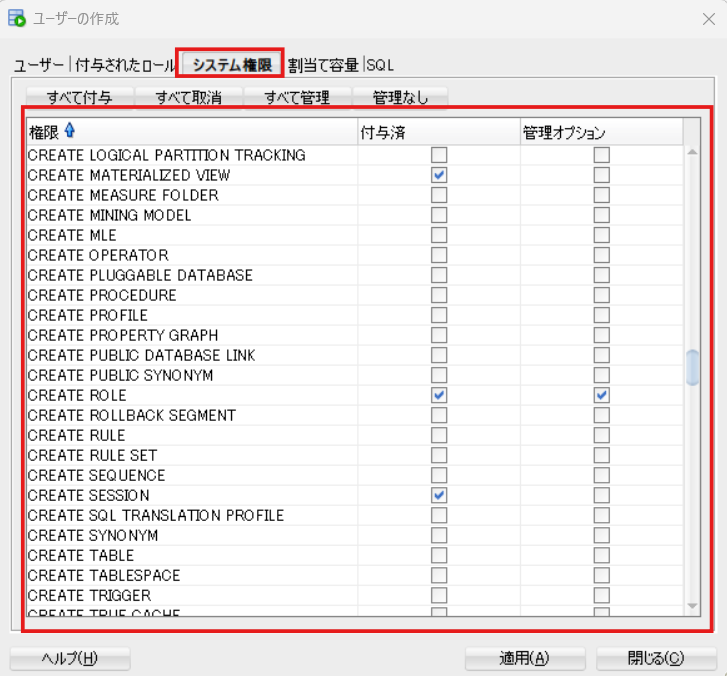Uncheck granted box for CREATE ROLE
Viewport: 727px width, 676px height.
pos(439,395)
